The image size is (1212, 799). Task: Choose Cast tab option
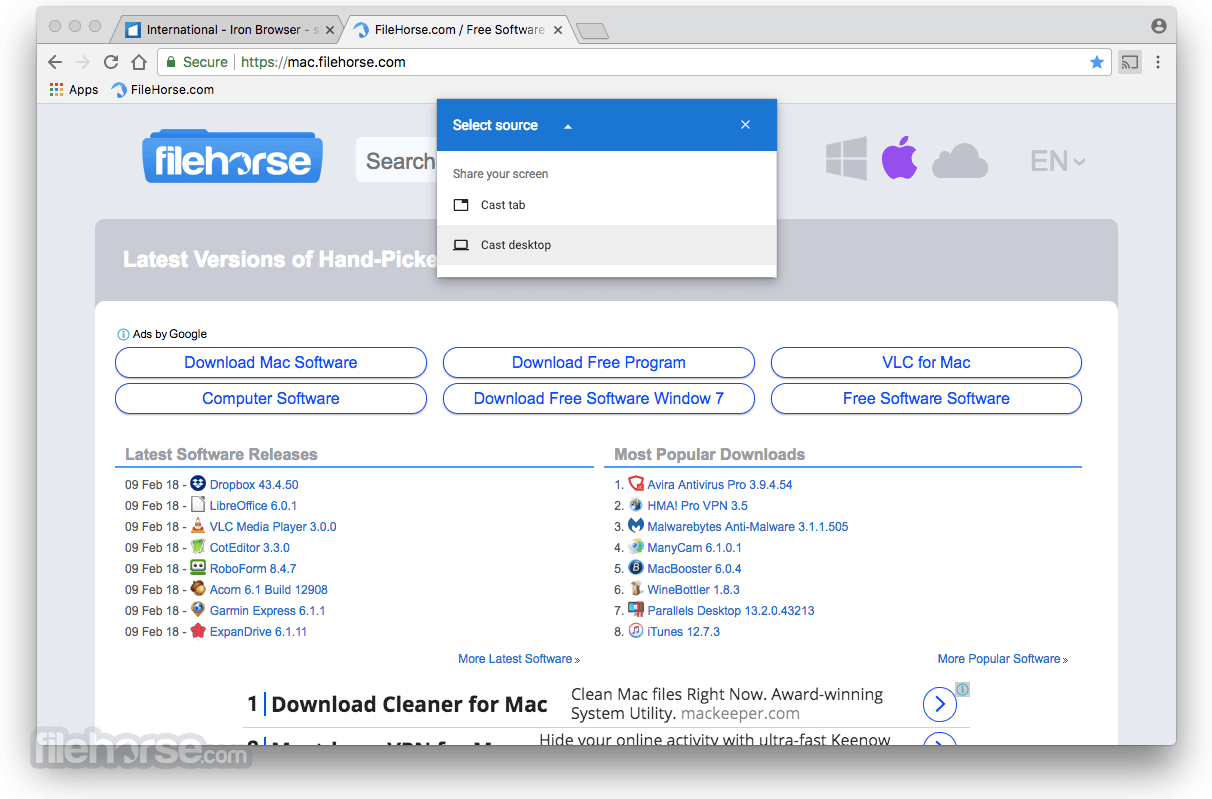pyautogui.click(x=607, y=205)
